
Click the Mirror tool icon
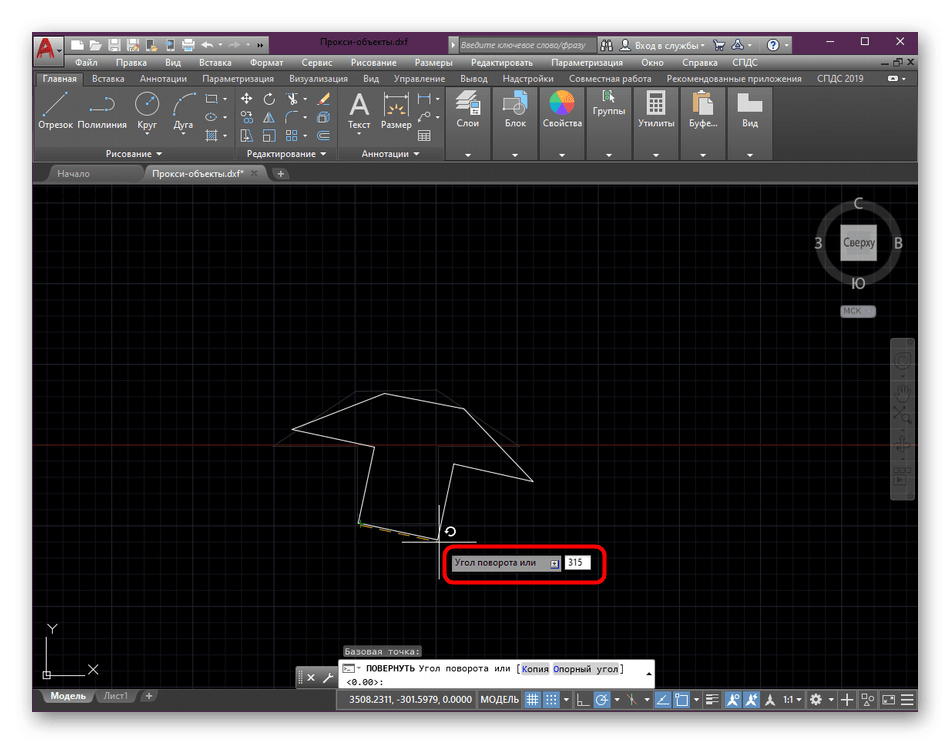[x=269, y=117]
